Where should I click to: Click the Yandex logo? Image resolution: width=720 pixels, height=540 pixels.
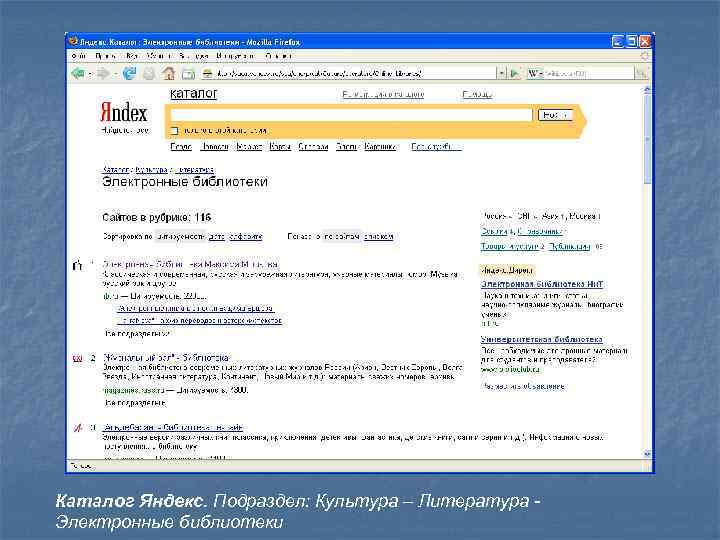pos(124,112)
